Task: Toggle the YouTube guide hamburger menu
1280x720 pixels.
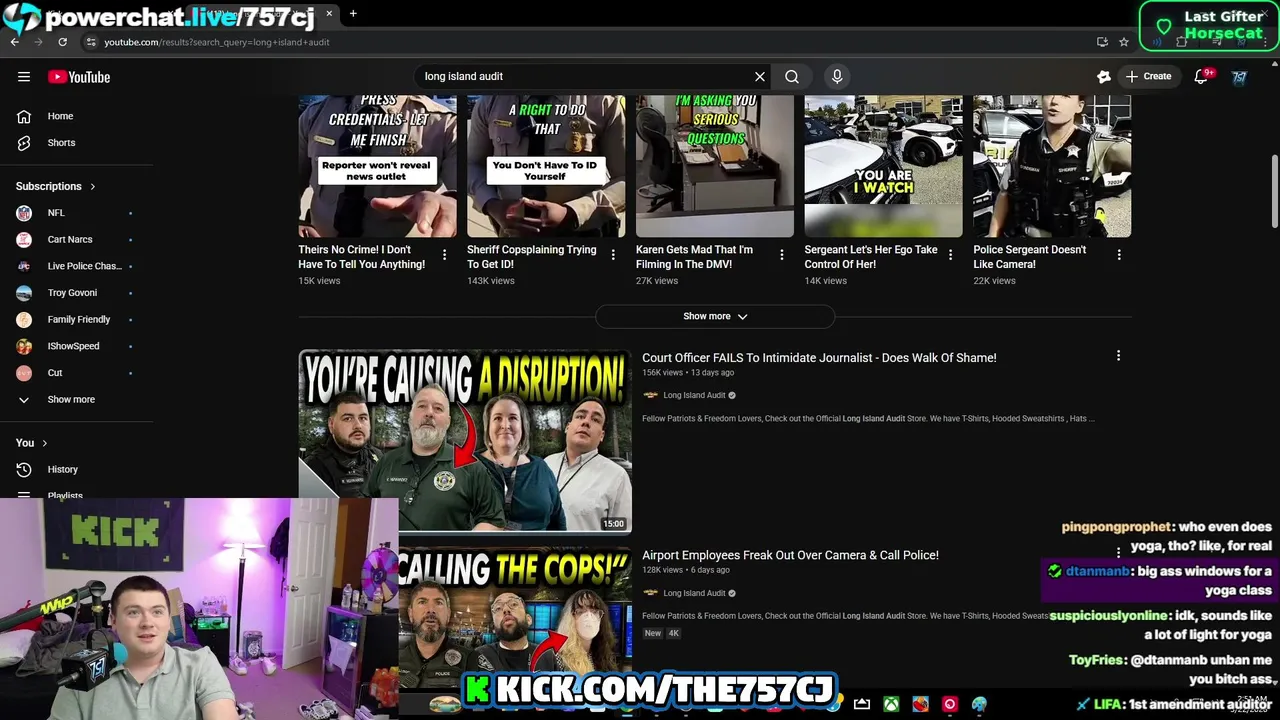Action: (x=24, y=77)
